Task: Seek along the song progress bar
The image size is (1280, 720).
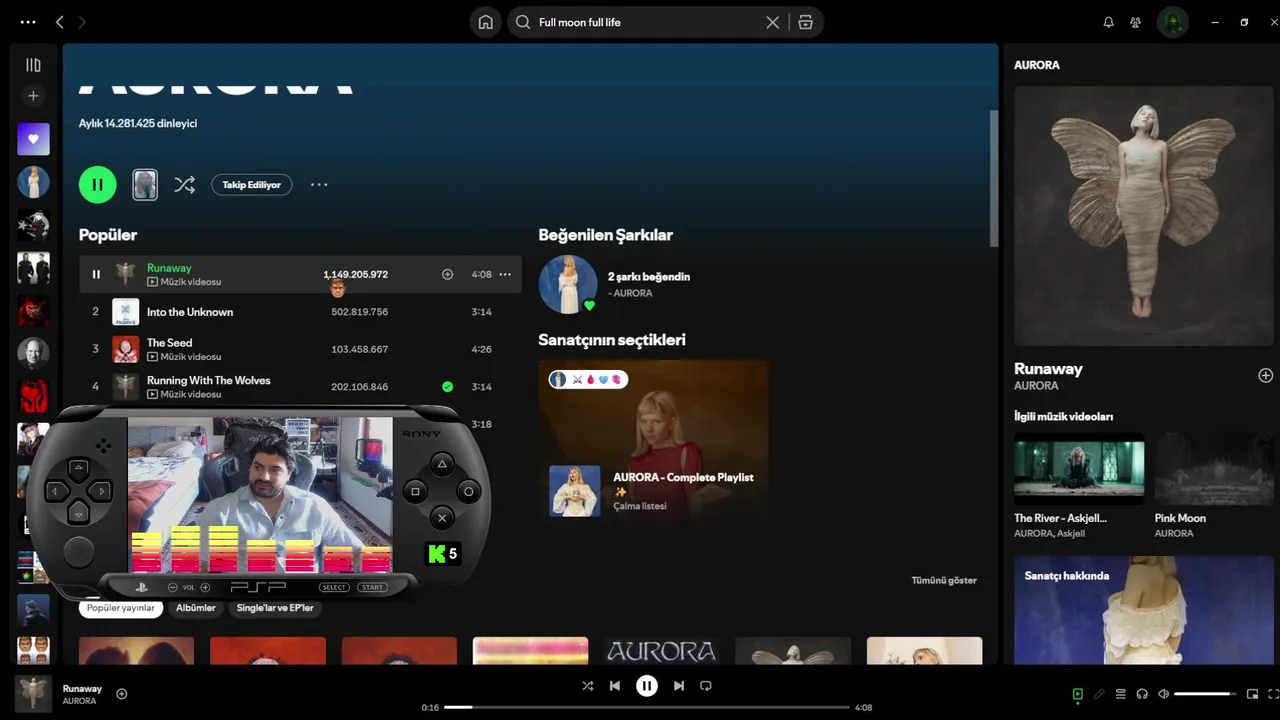Action: tap(647, 707)
